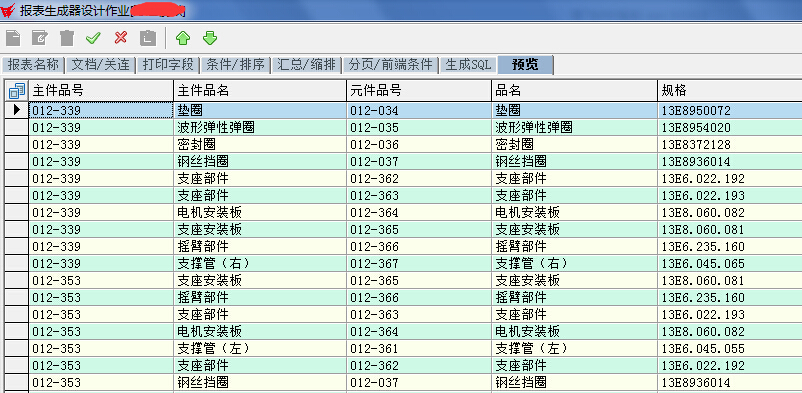The height and width of the screenshot is (393, 802).
Task: Click 支撑管（右） in 品名 column
Action: 575,263
